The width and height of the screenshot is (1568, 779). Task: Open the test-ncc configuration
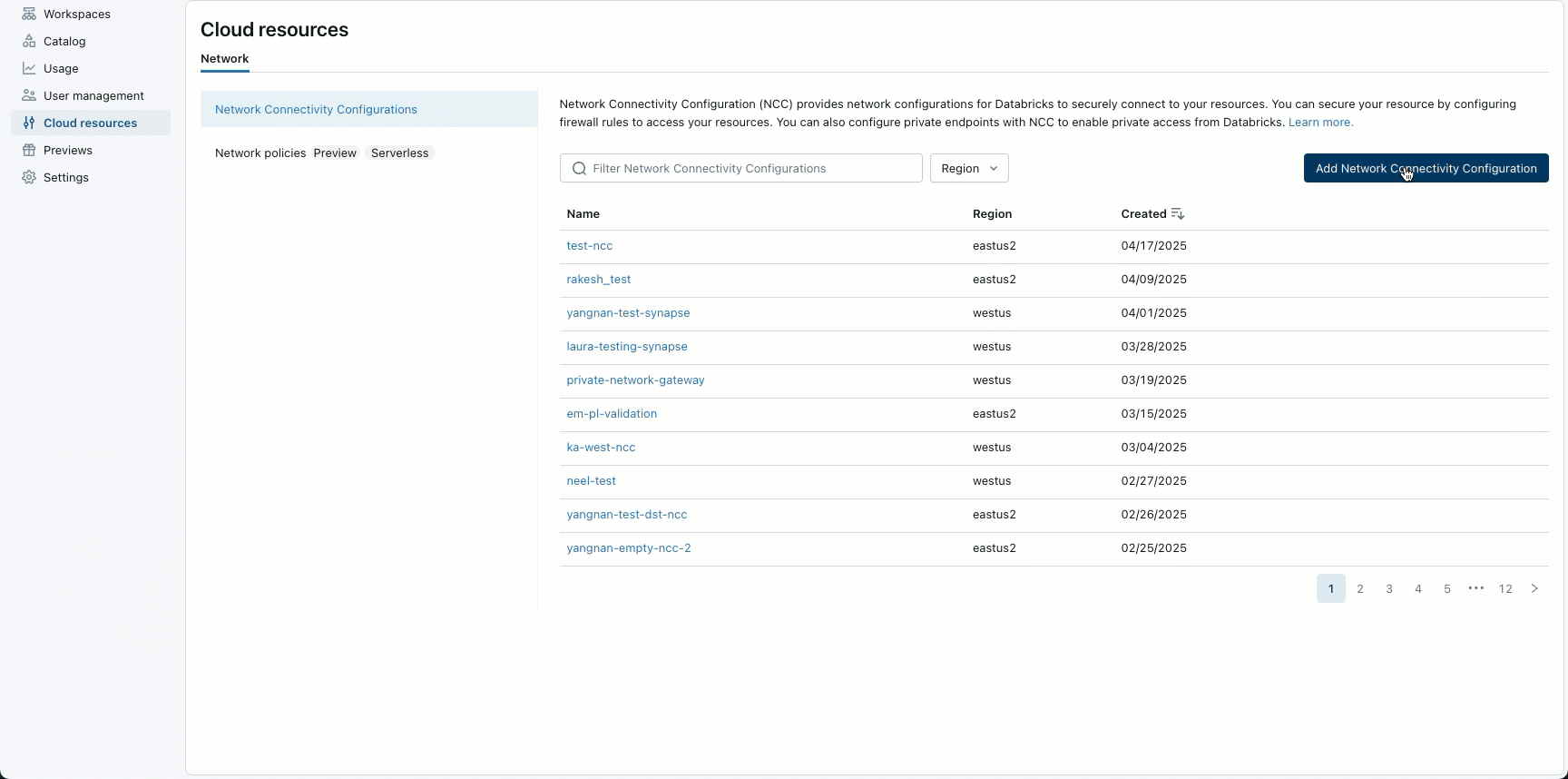[590, 245]
